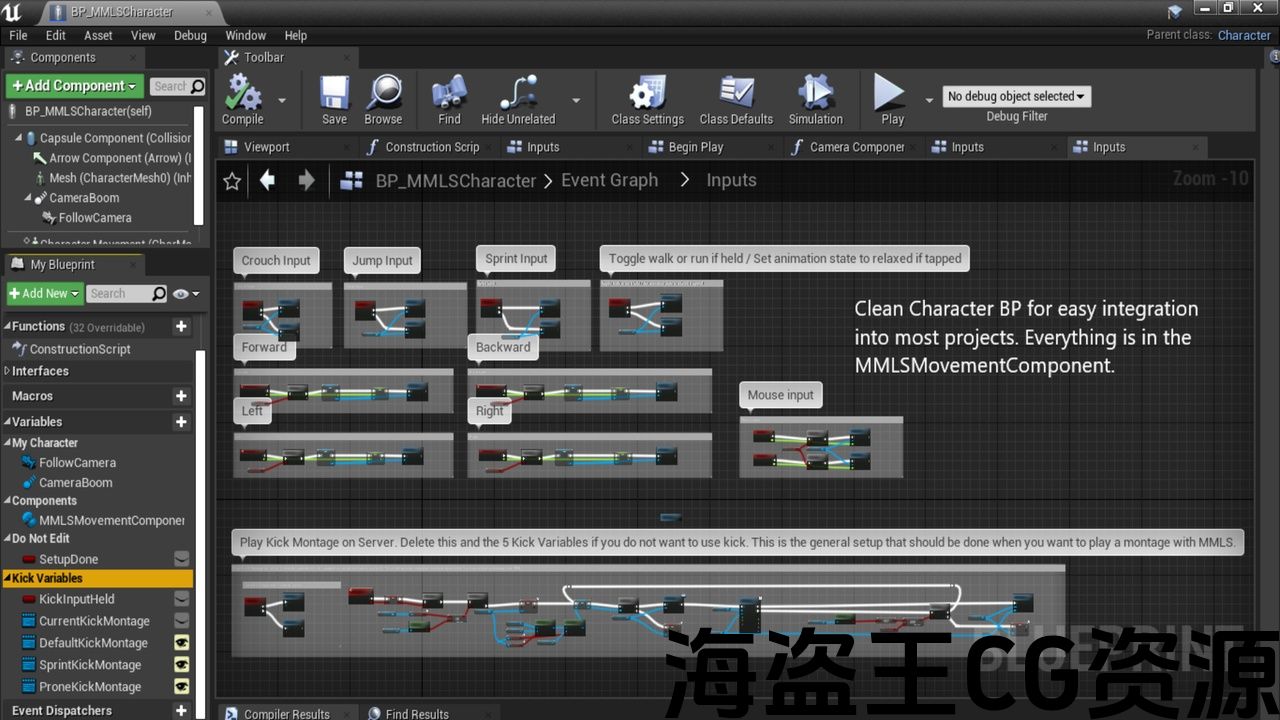Toggle visibility eye for ProneKickMontage variable

coord(181,687)
